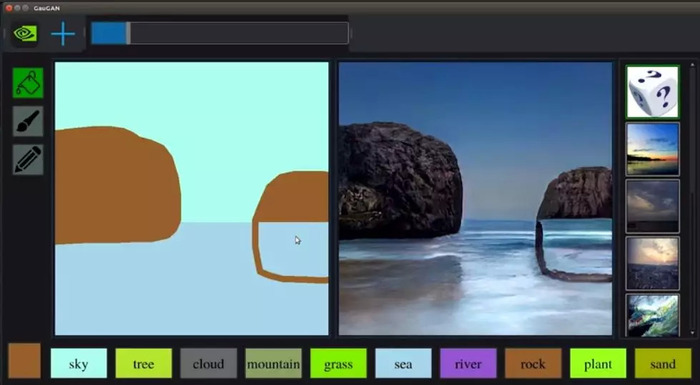
Task: Choose the dark cloudy sky style thumbnail
Action: (x=653, y=206)
